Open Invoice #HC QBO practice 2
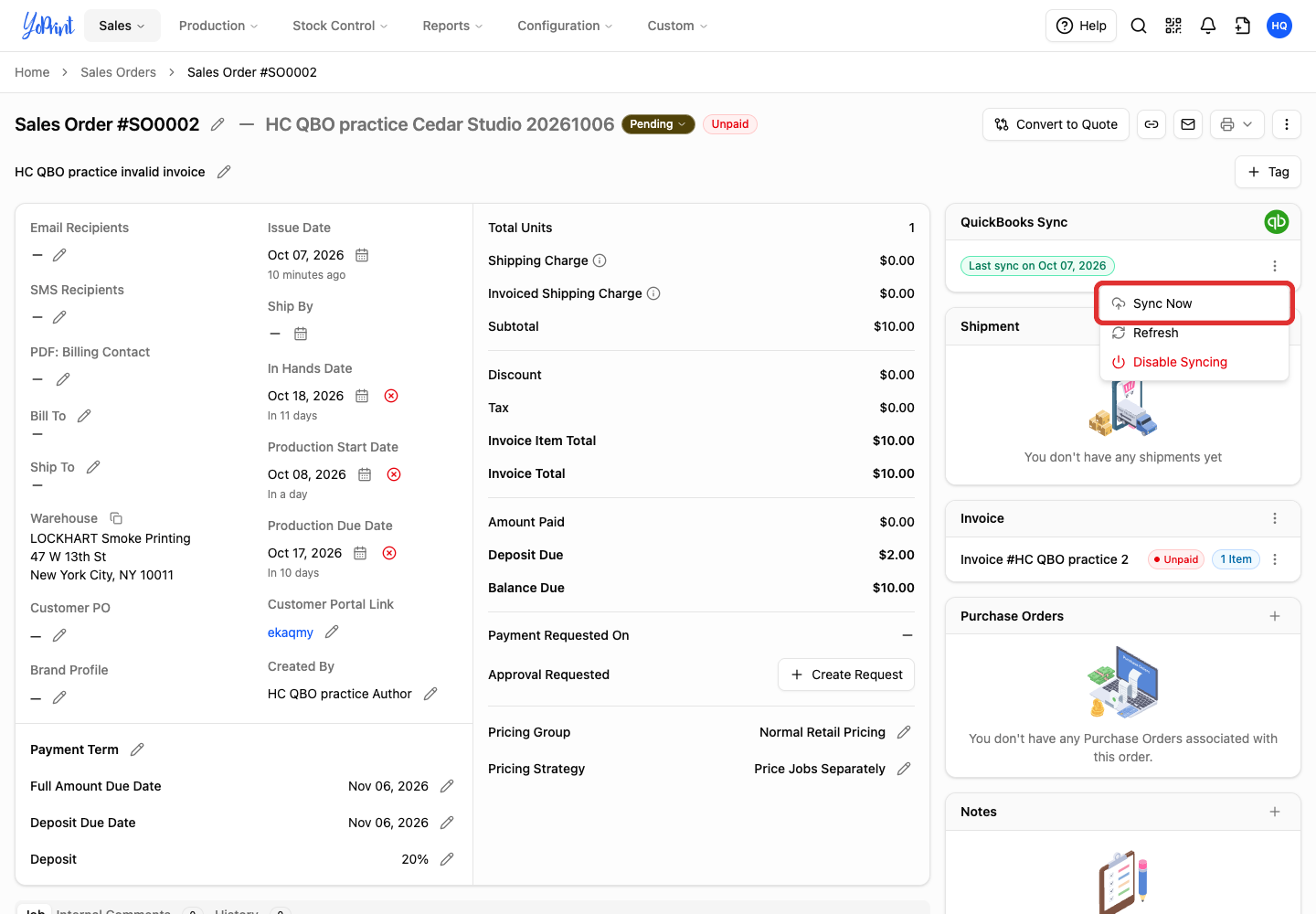The width and height of the screenshot is (1316, 914). tap(1045, 559)
